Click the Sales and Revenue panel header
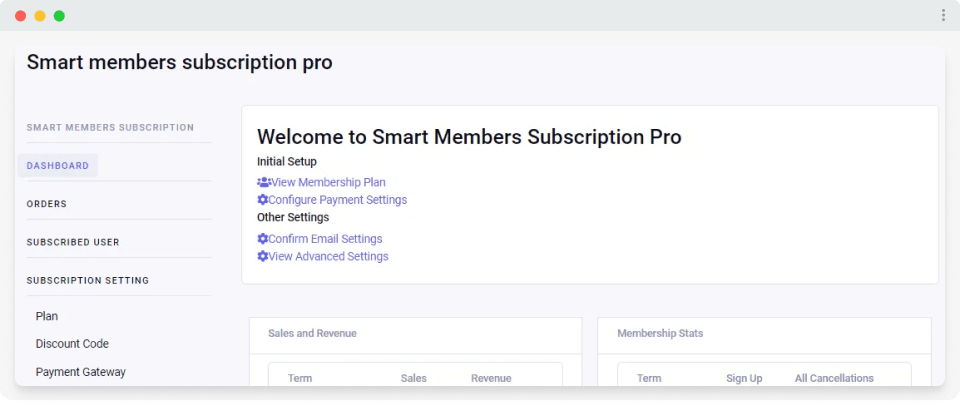This screenshot has width=960, height=408. pos(312,333)
